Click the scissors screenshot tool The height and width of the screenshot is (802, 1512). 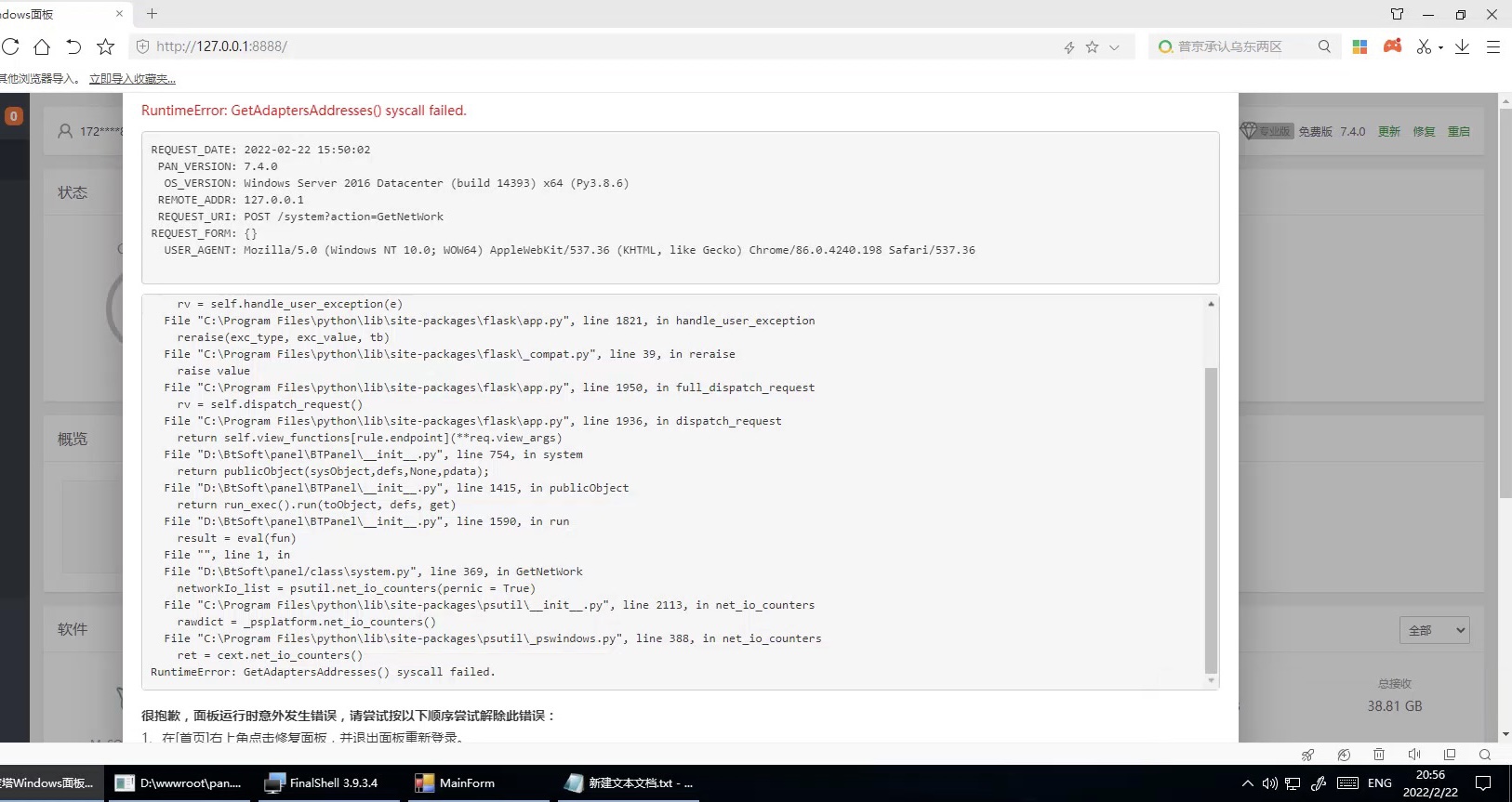(x=1424, y=46)
